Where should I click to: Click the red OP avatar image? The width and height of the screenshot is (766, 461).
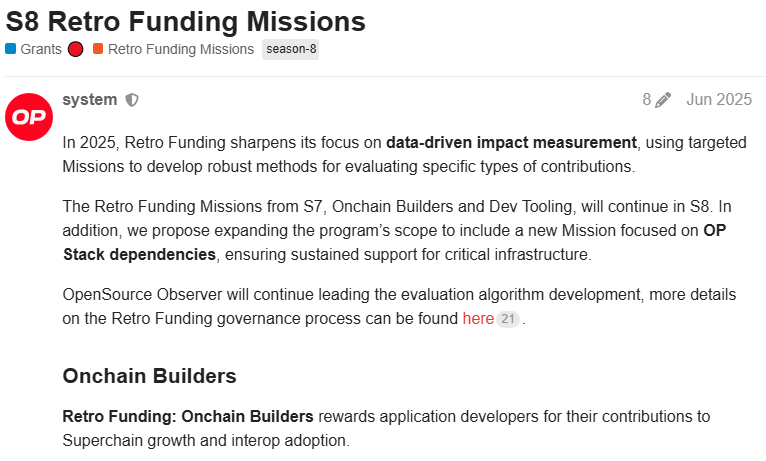click(x=29, y=117)
